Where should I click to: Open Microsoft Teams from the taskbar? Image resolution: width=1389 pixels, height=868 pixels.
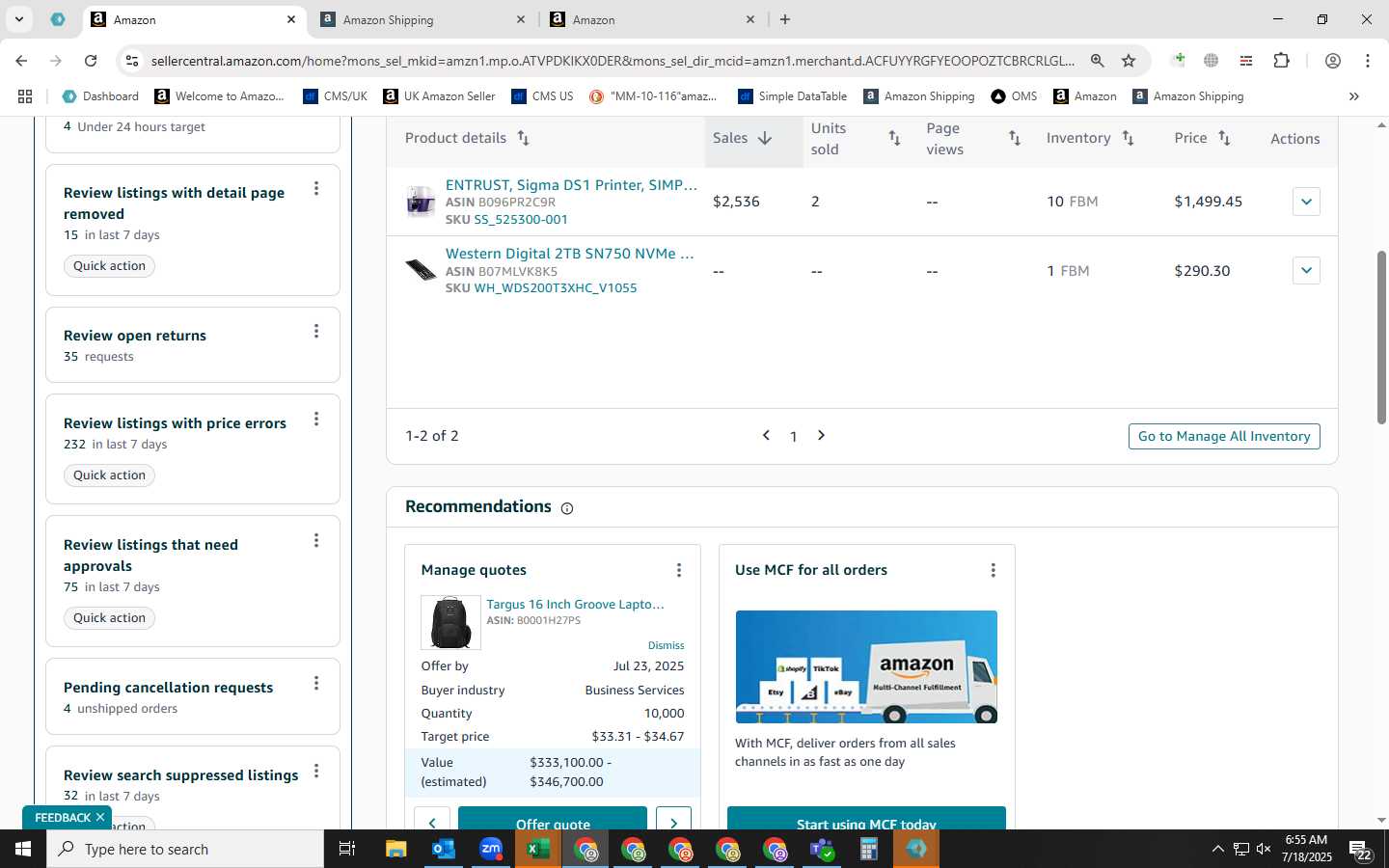tap(822, 850)
